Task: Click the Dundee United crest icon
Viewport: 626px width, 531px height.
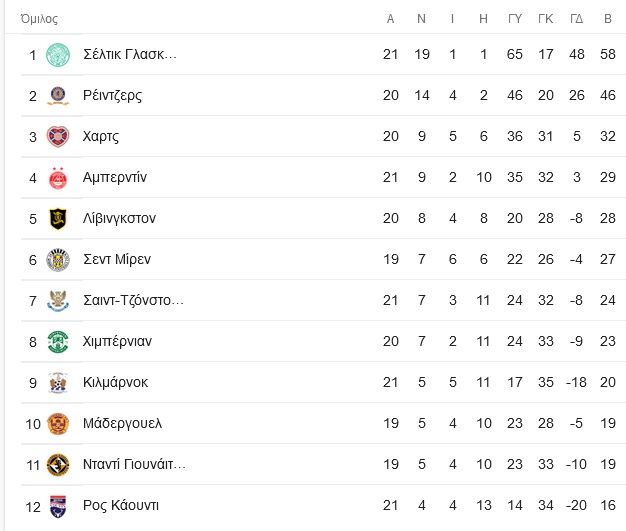Action: pos(58,465)
